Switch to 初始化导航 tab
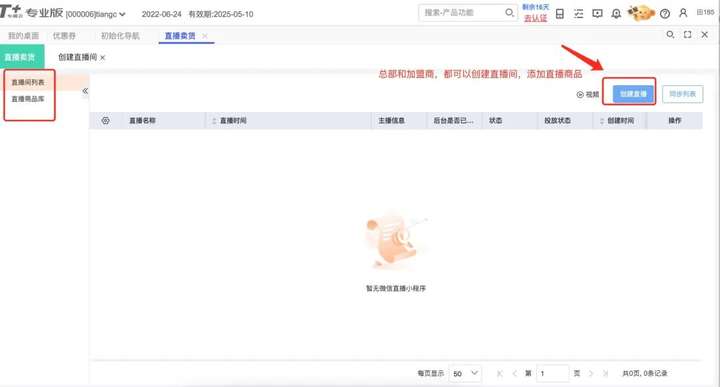Image resolution: width=720 pixels, height=387 pixels. point(120,36)
